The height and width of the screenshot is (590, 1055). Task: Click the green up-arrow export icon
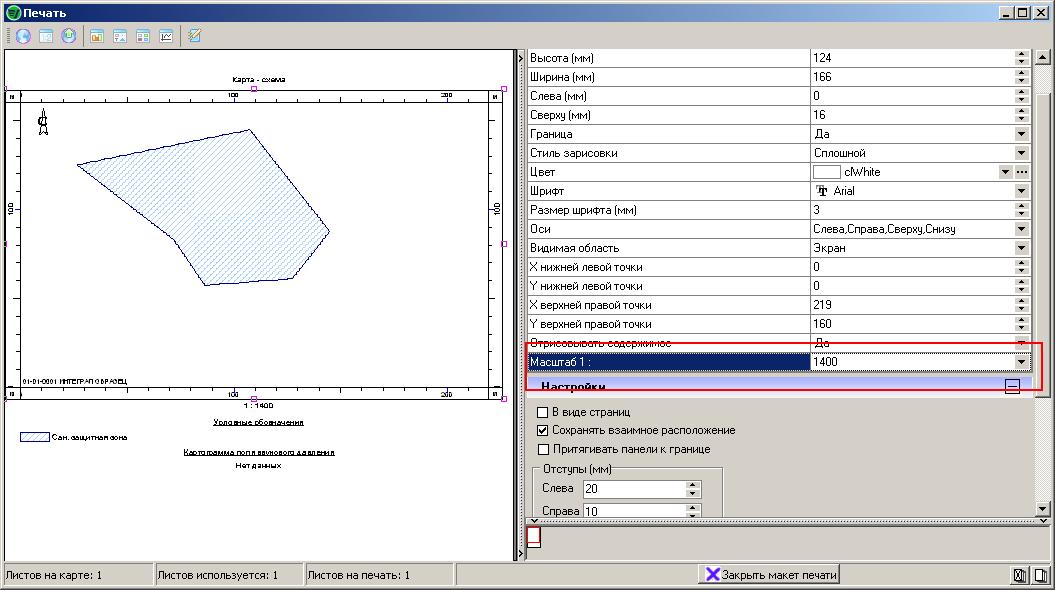tap(69, 36)
